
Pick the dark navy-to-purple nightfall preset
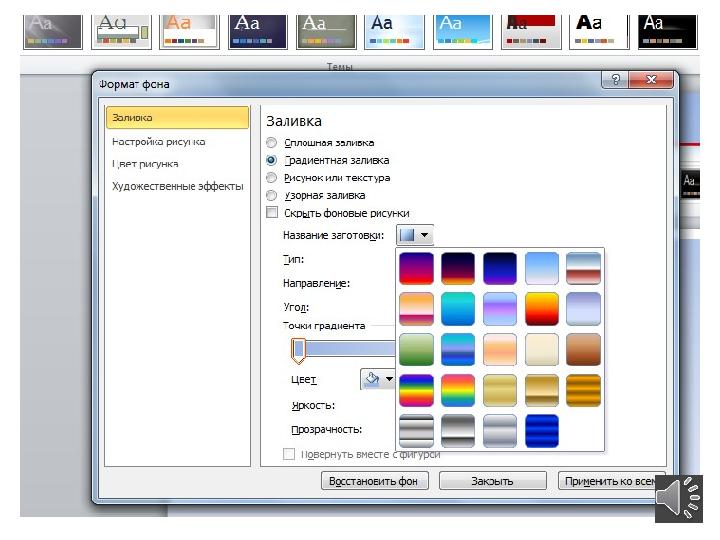[x=500, y=268]
